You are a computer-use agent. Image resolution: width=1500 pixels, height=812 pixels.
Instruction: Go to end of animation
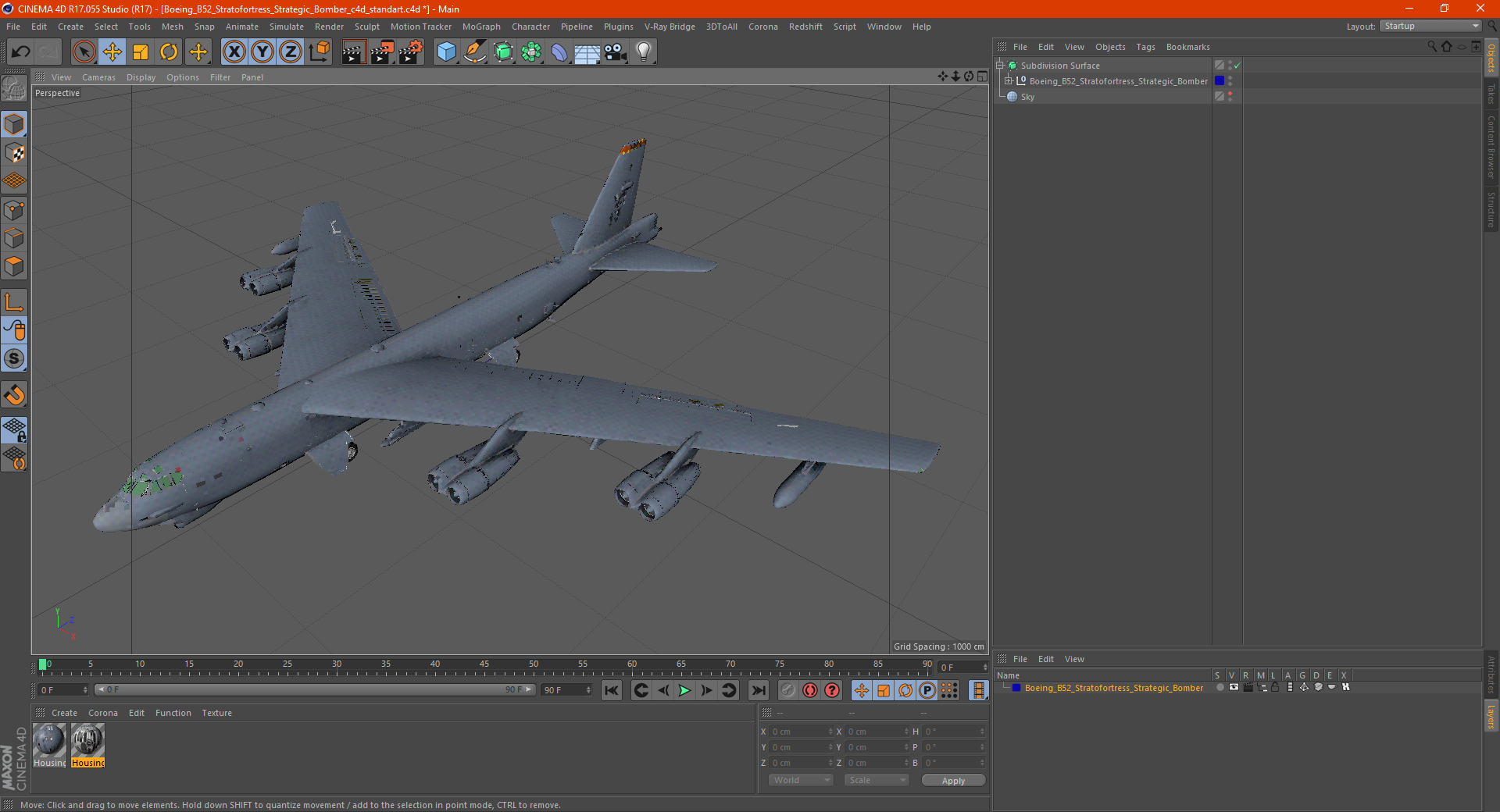(x=758, y=690)
